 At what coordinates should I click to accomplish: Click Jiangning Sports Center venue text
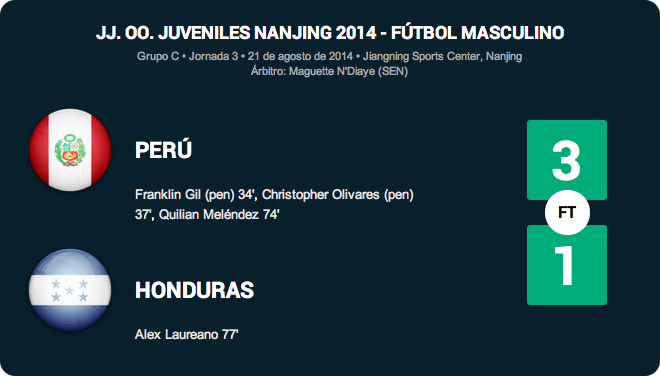422,56
